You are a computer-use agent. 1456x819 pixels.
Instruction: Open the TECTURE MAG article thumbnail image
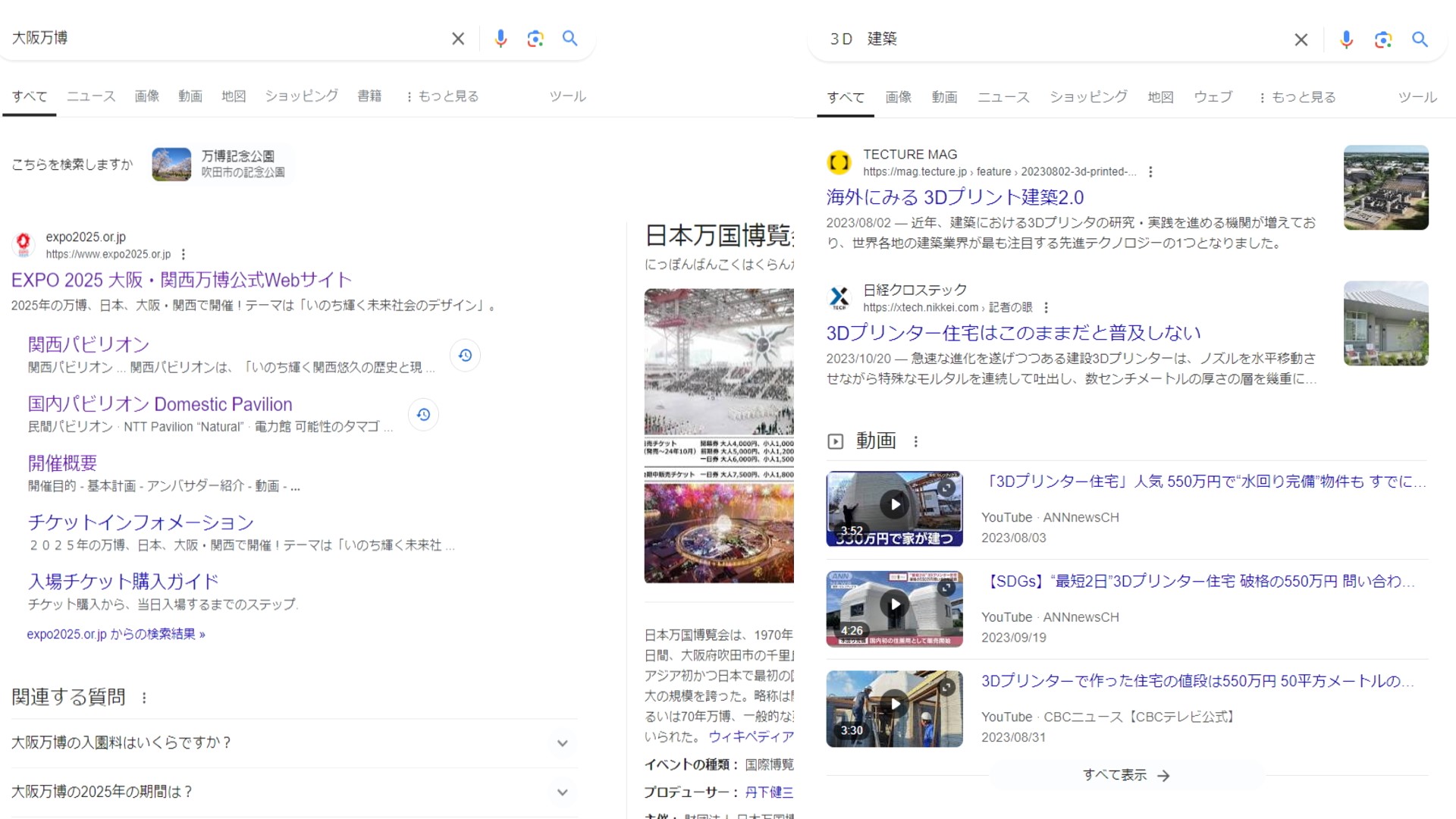pos(1385,187)
